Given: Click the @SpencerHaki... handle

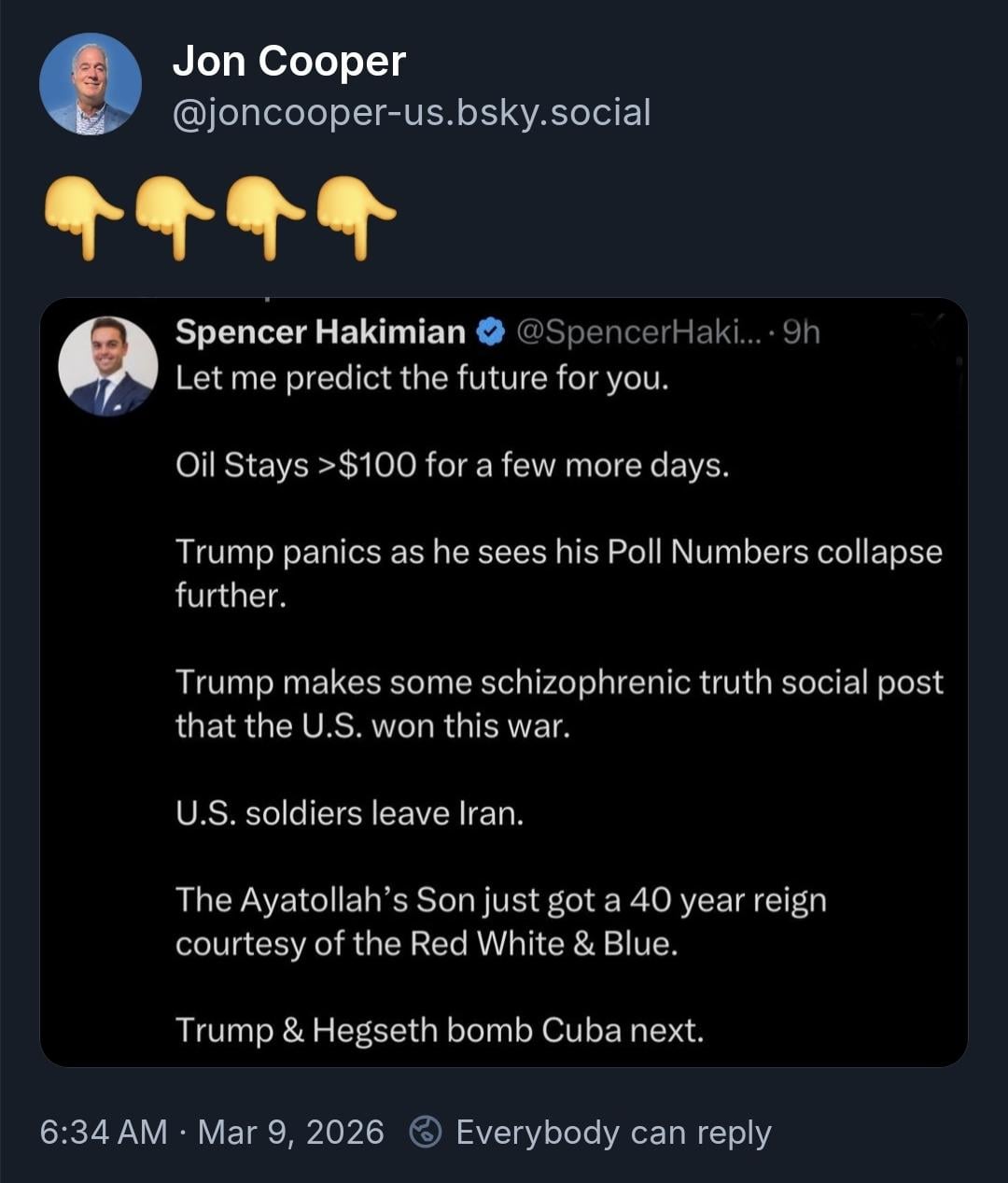Looking at the screenshot, I should (637, 331).
